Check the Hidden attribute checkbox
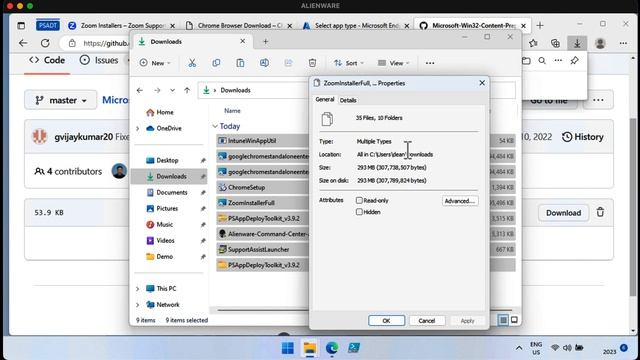Screen dimensions: 640x360 [359, 212]
